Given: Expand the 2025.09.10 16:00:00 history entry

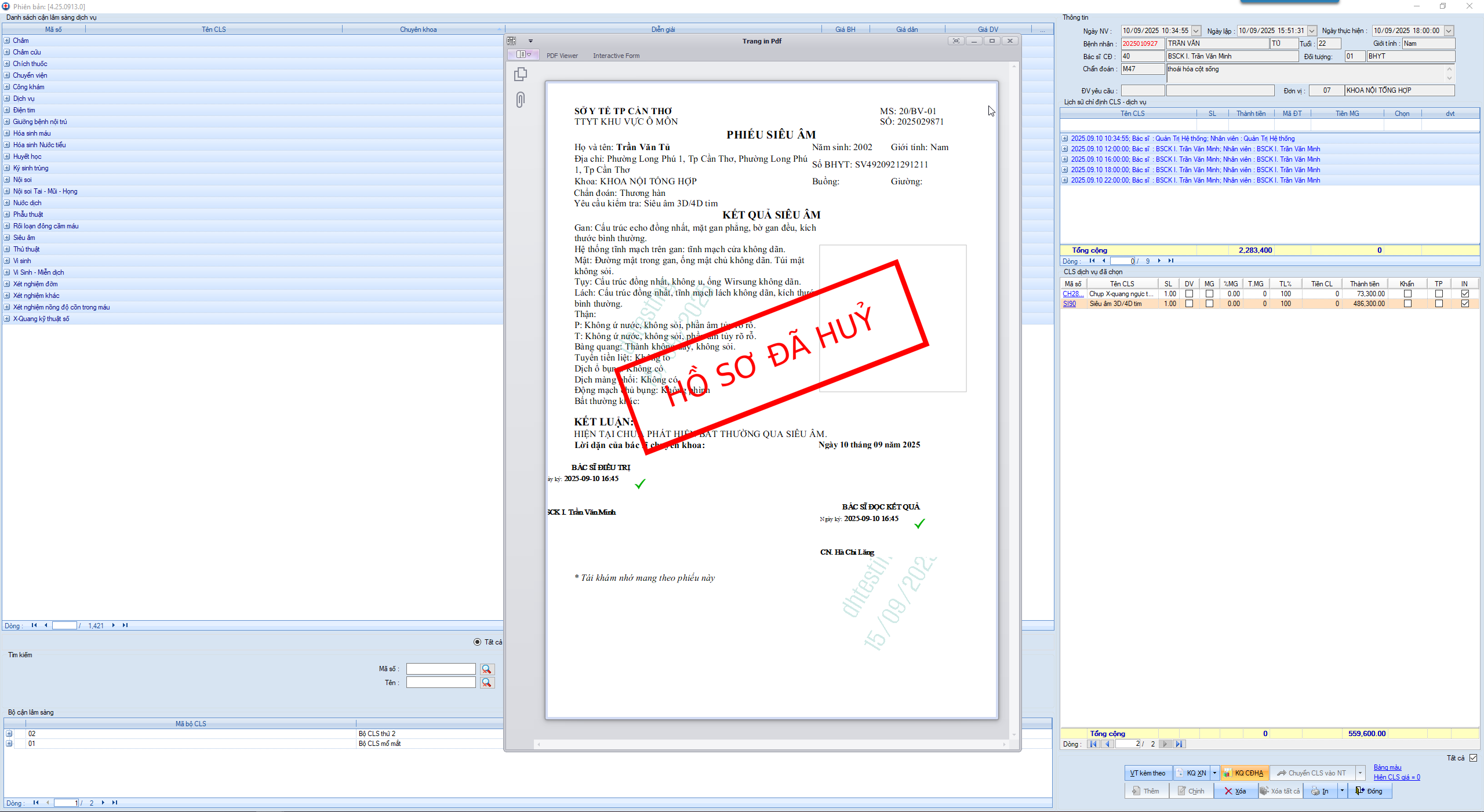Looking at the screenshot, I should [1065, 159].
